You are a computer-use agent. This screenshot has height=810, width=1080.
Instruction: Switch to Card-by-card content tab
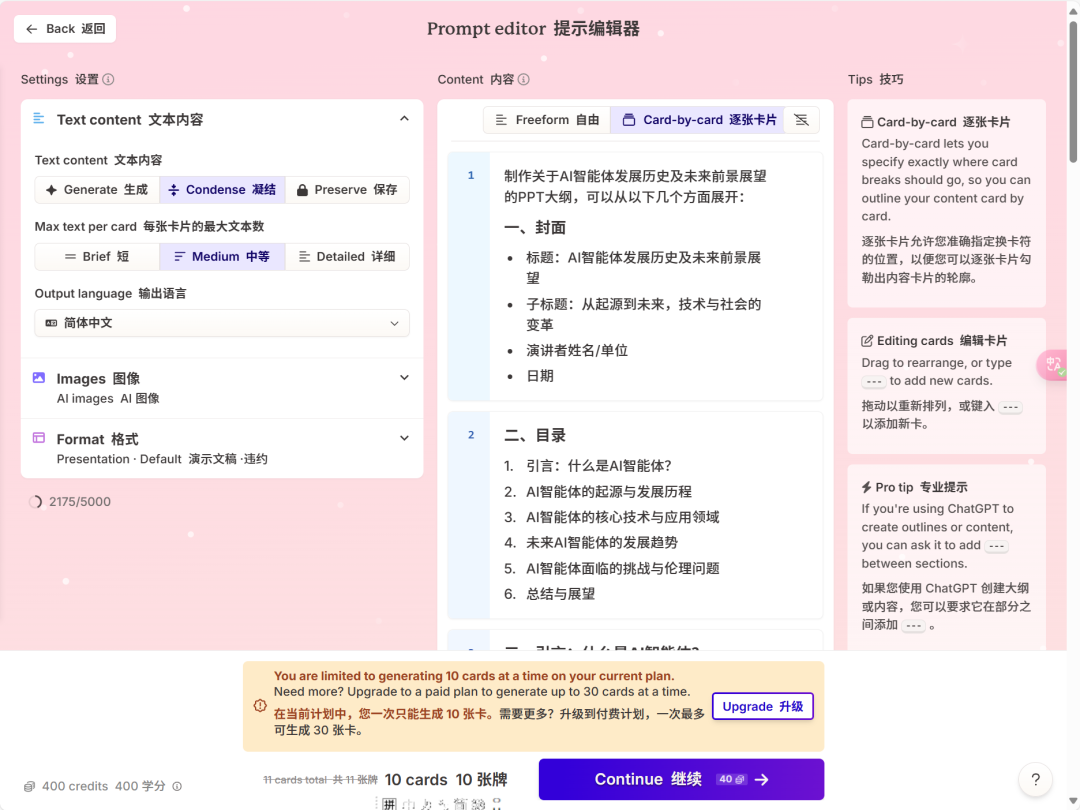point(698,120)
